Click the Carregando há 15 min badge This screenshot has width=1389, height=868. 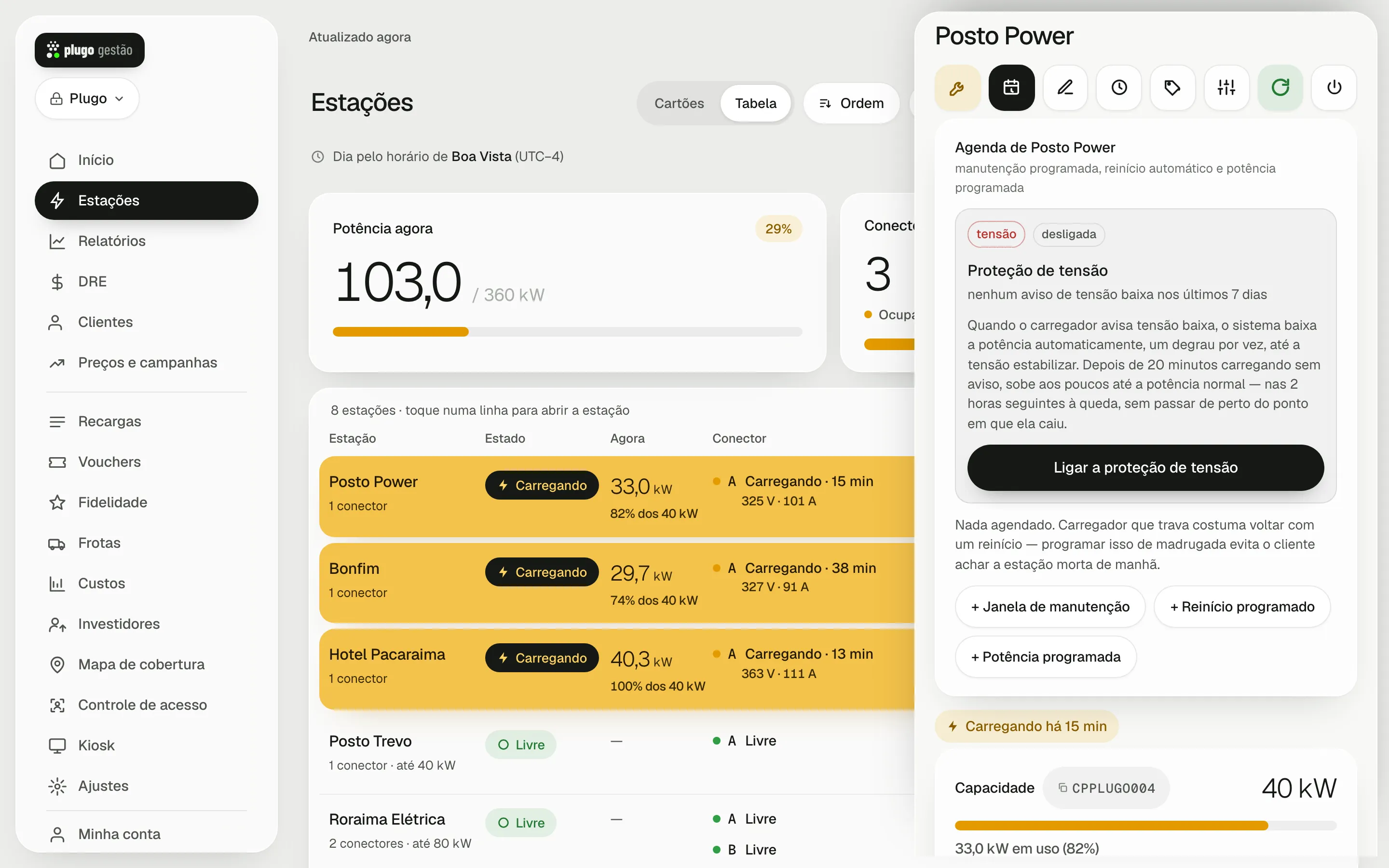[1026, 726]
